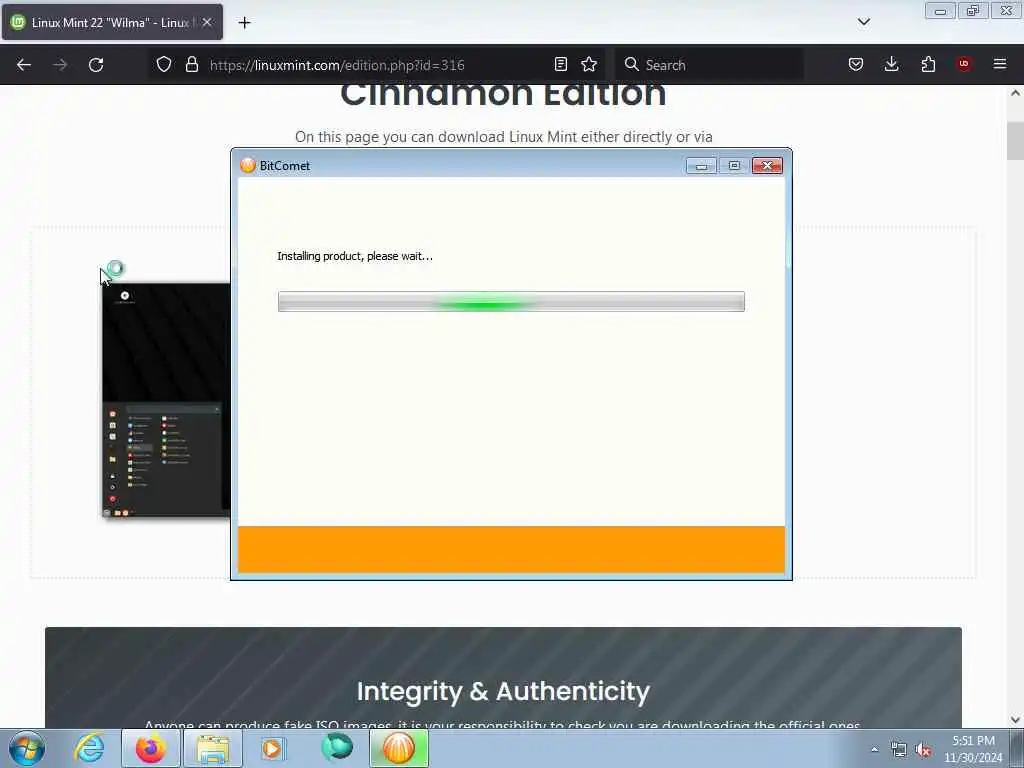Open the uBlock Origin extension icon

(x=964, y=64)
